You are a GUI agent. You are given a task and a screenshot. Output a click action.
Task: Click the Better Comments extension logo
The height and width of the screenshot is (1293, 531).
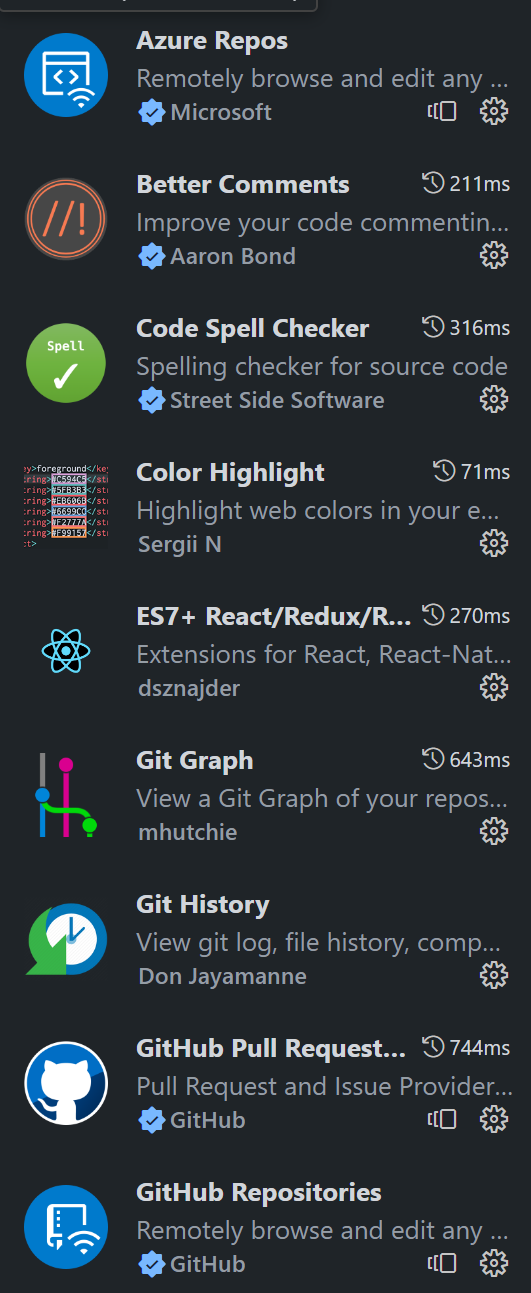[66, 219]
